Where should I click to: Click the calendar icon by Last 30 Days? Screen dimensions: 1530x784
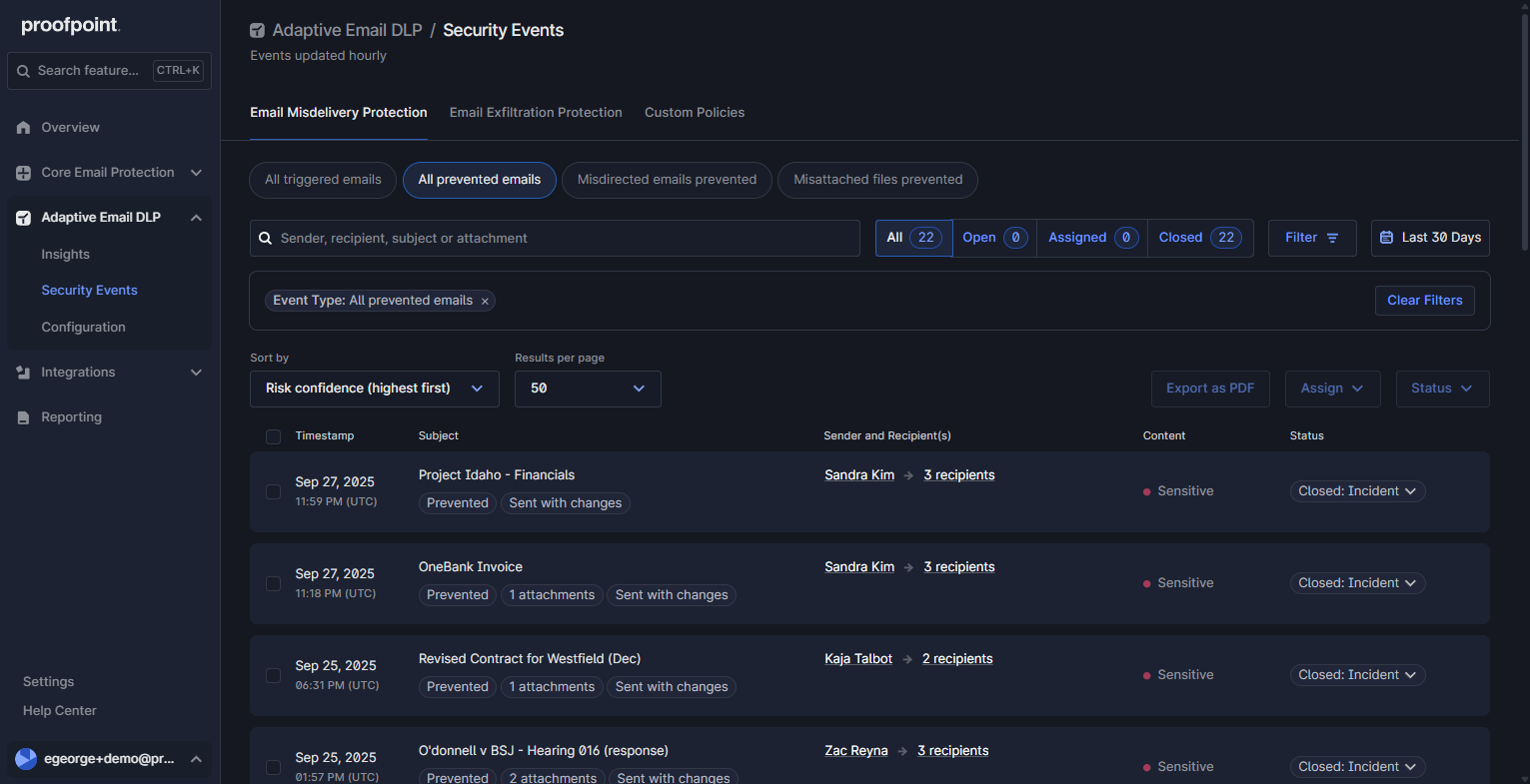pos(1386,238)
